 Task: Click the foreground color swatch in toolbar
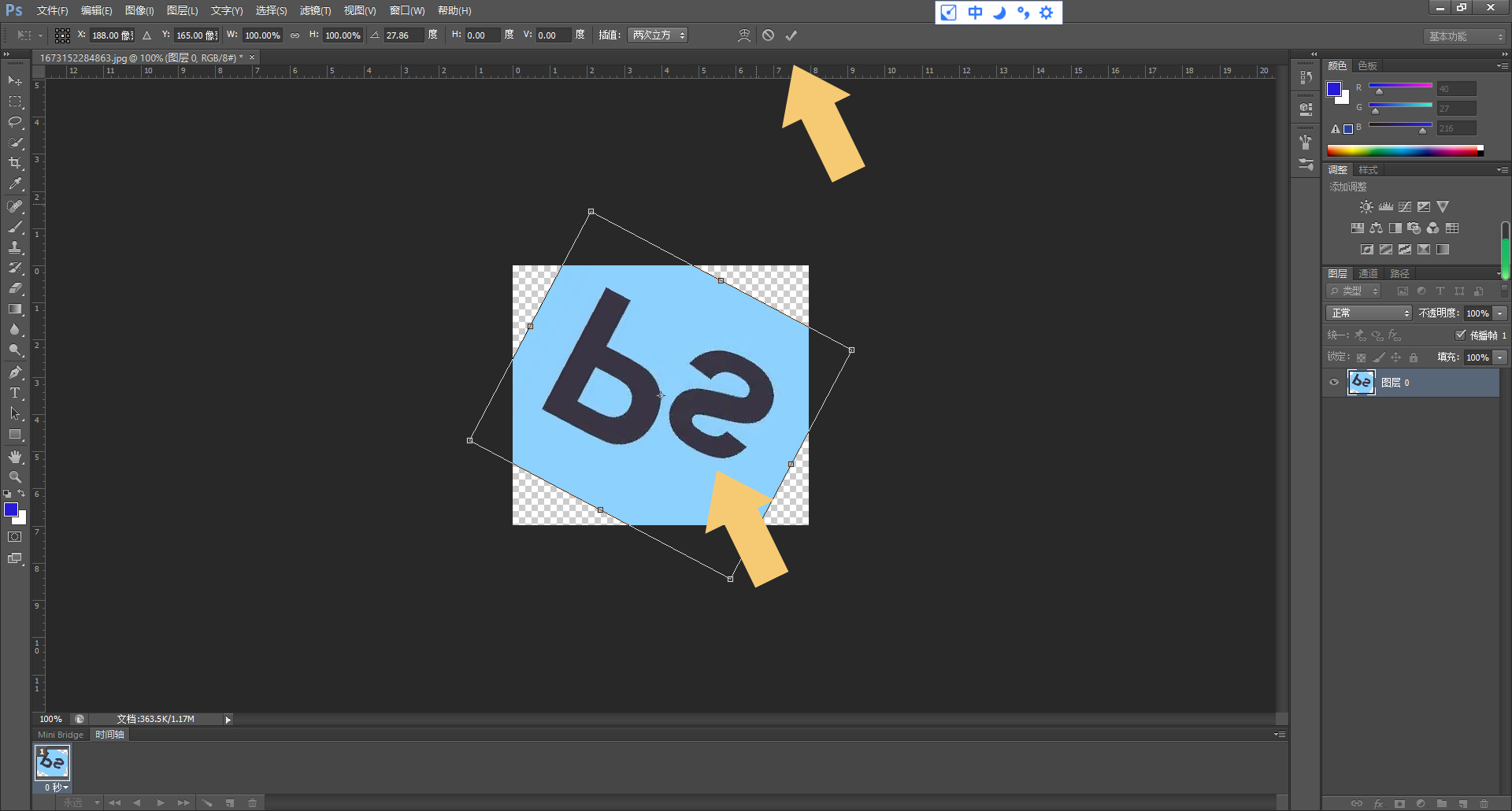pos(11,510)
